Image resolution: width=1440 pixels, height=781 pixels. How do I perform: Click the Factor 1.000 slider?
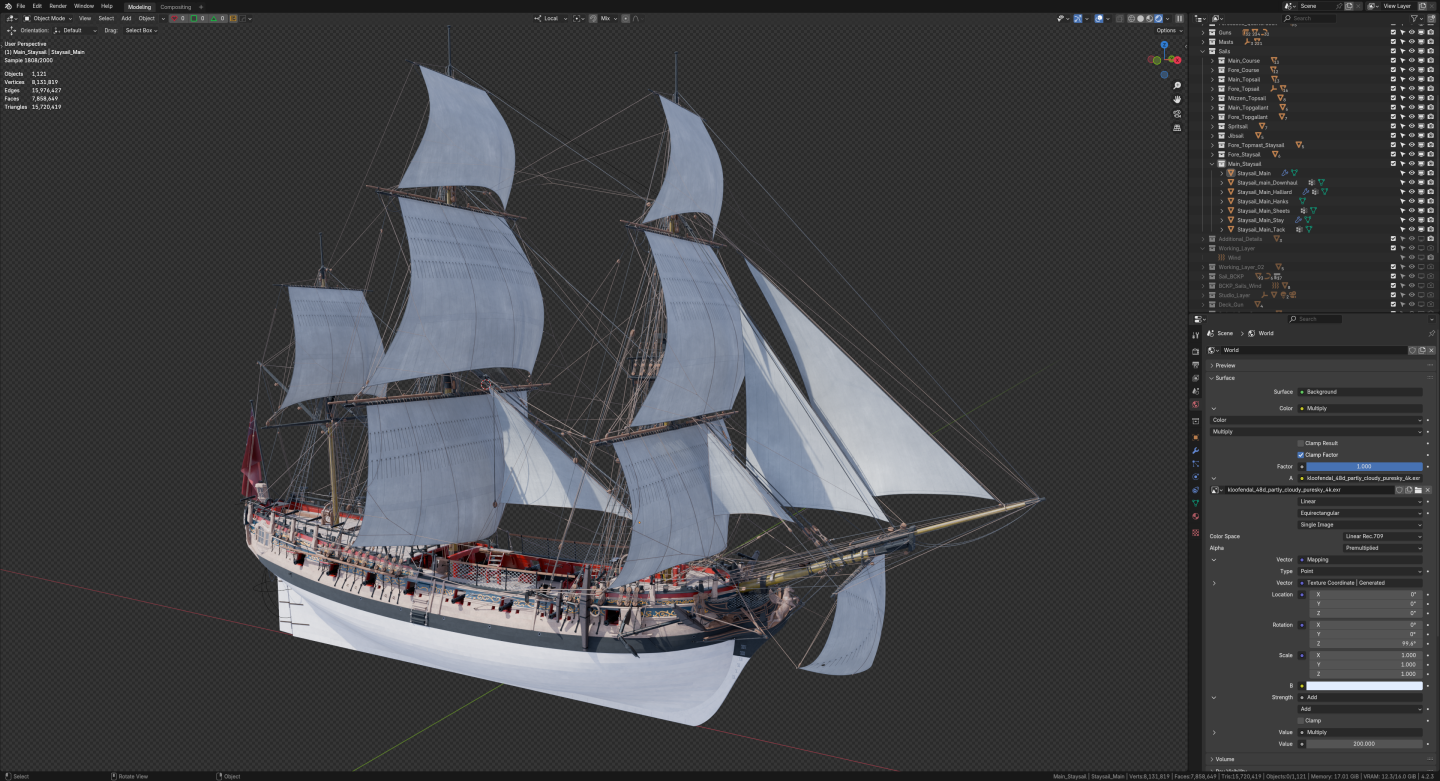point(1364,467)
